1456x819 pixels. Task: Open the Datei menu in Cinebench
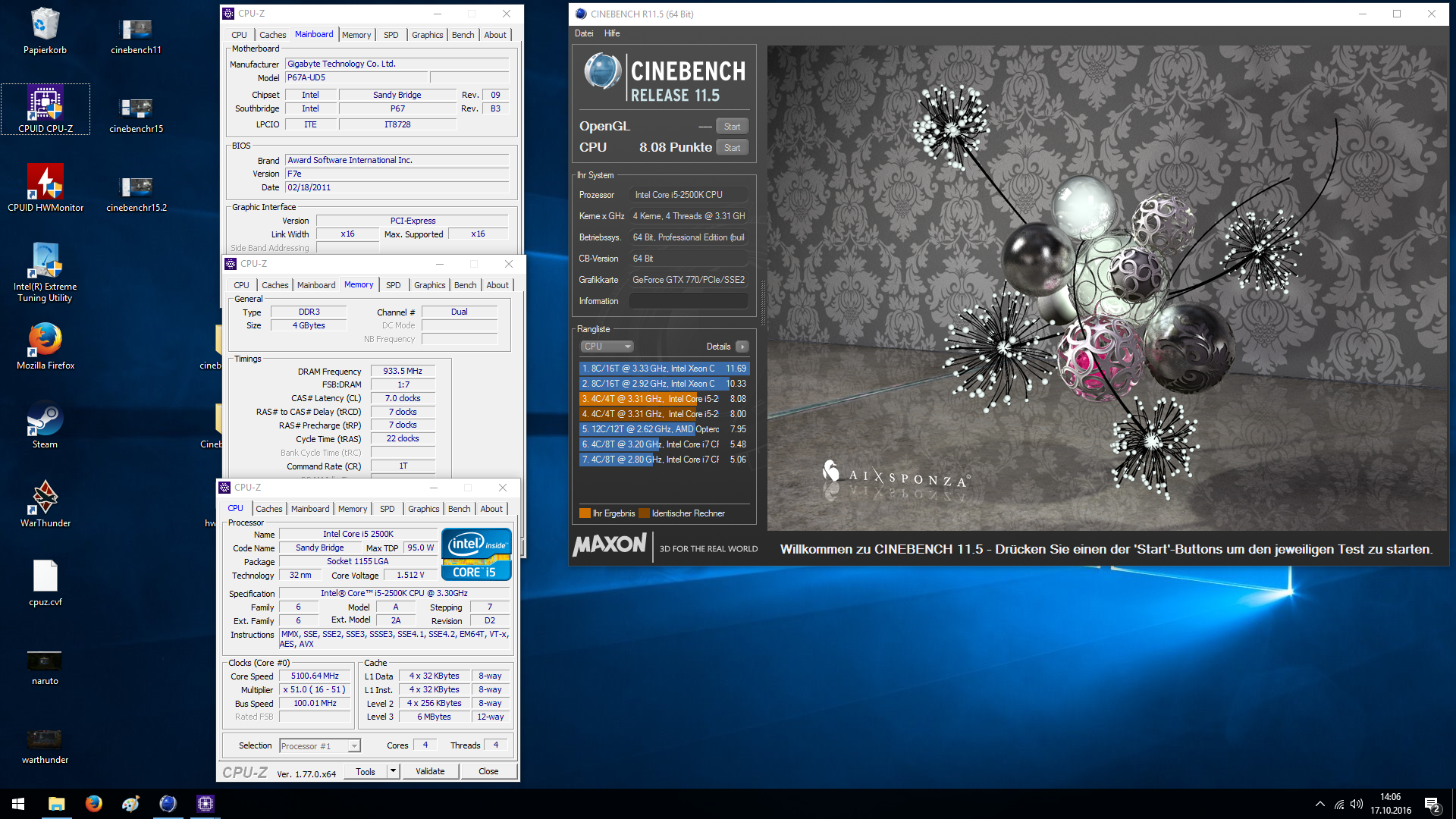pos(584,33)
